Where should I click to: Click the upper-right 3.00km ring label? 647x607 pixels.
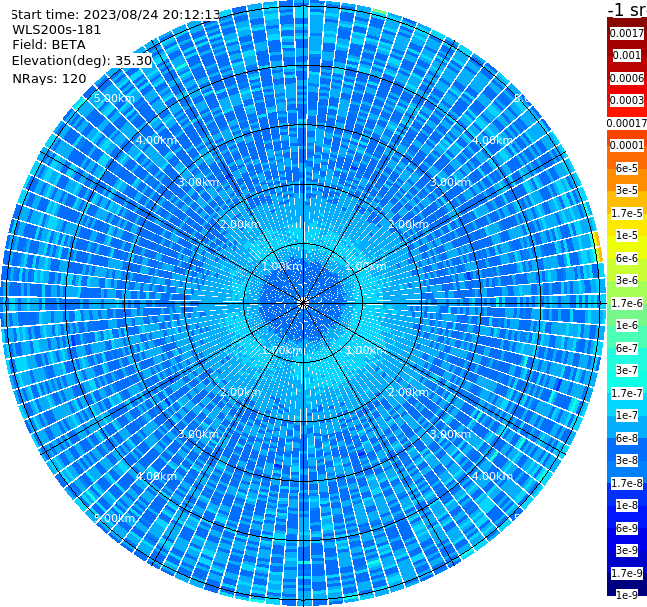(450, 182)
